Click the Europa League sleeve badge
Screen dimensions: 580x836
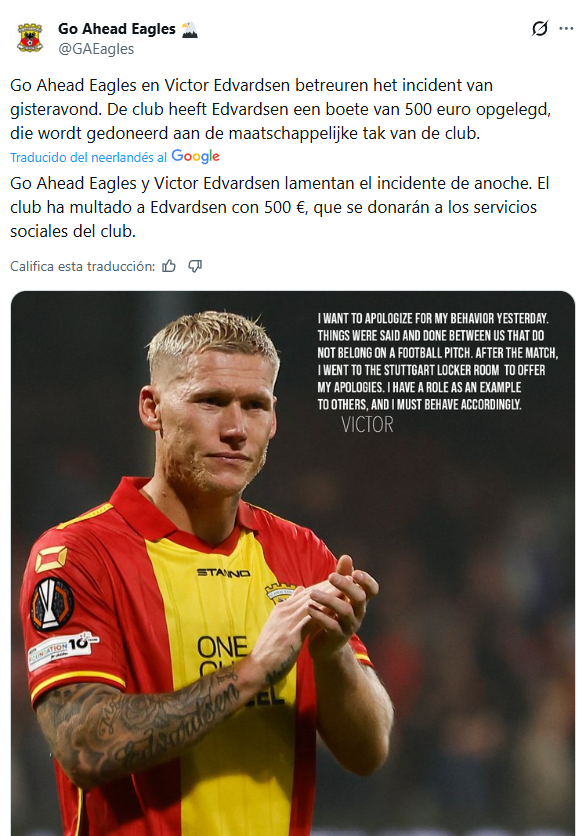tap(52, 605)
